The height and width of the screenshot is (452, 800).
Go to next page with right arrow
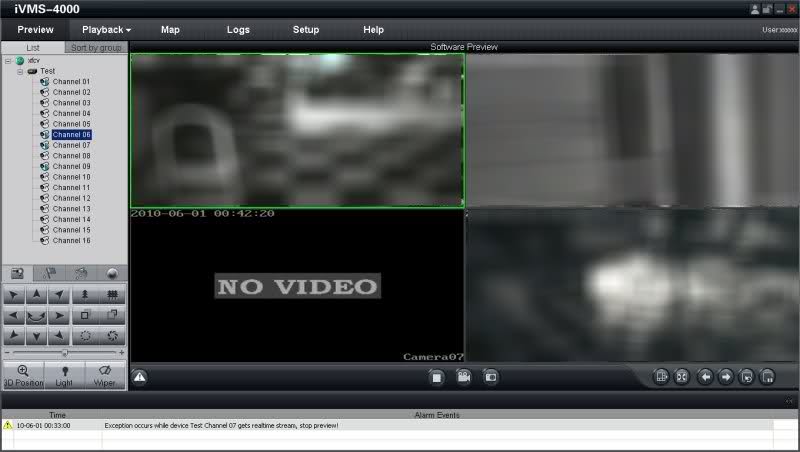725,377
